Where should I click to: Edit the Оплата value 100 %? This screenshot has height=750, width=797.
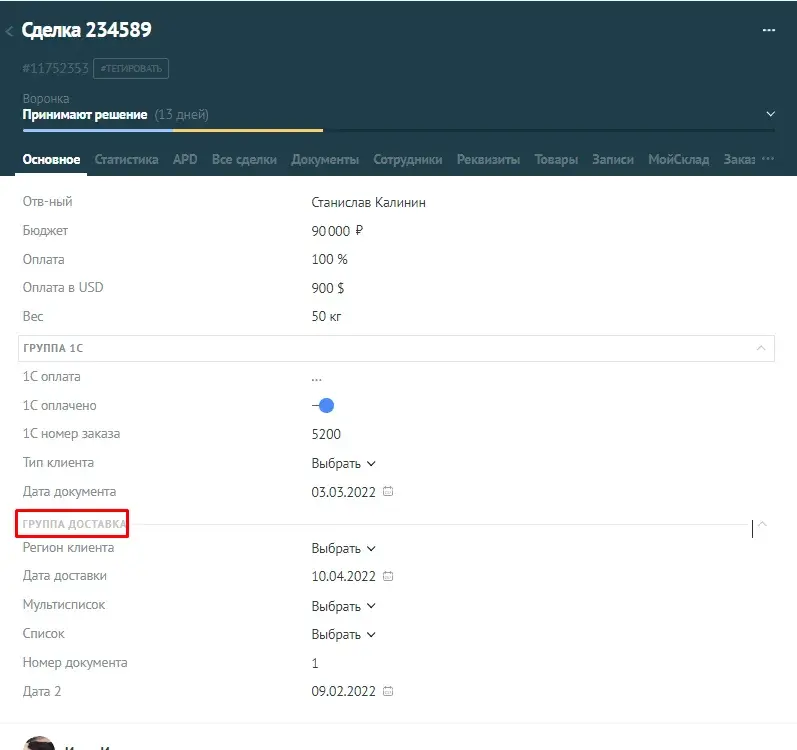point(329,260)
